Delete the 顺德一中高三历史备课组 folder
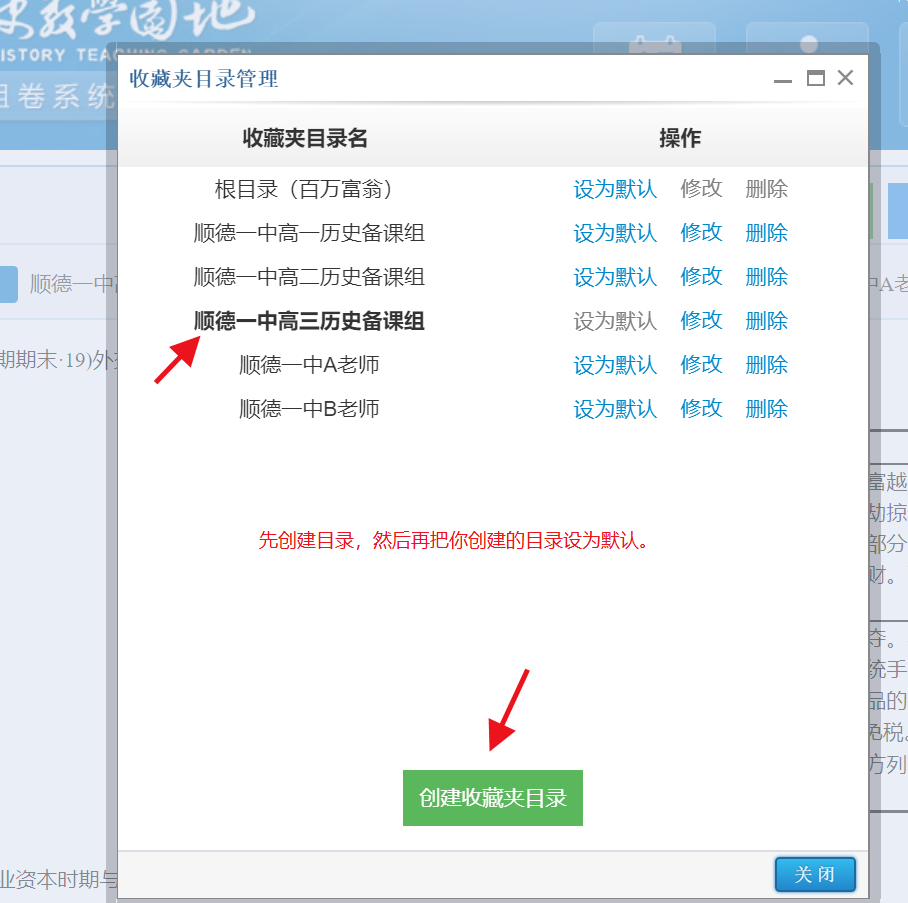908x903 pixels. click(x=766, y=321)
